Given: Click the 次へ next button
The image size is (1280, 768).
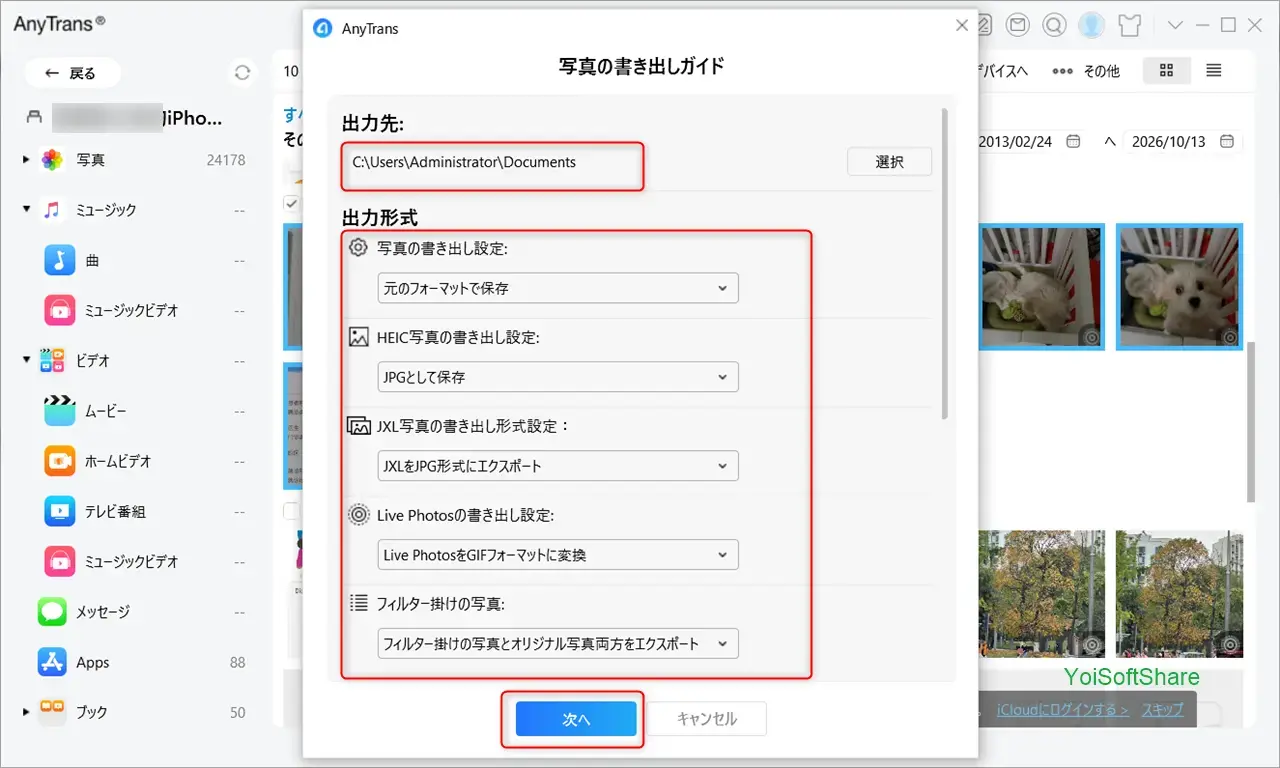Looking at the screenshot, I should pos(576,719).
